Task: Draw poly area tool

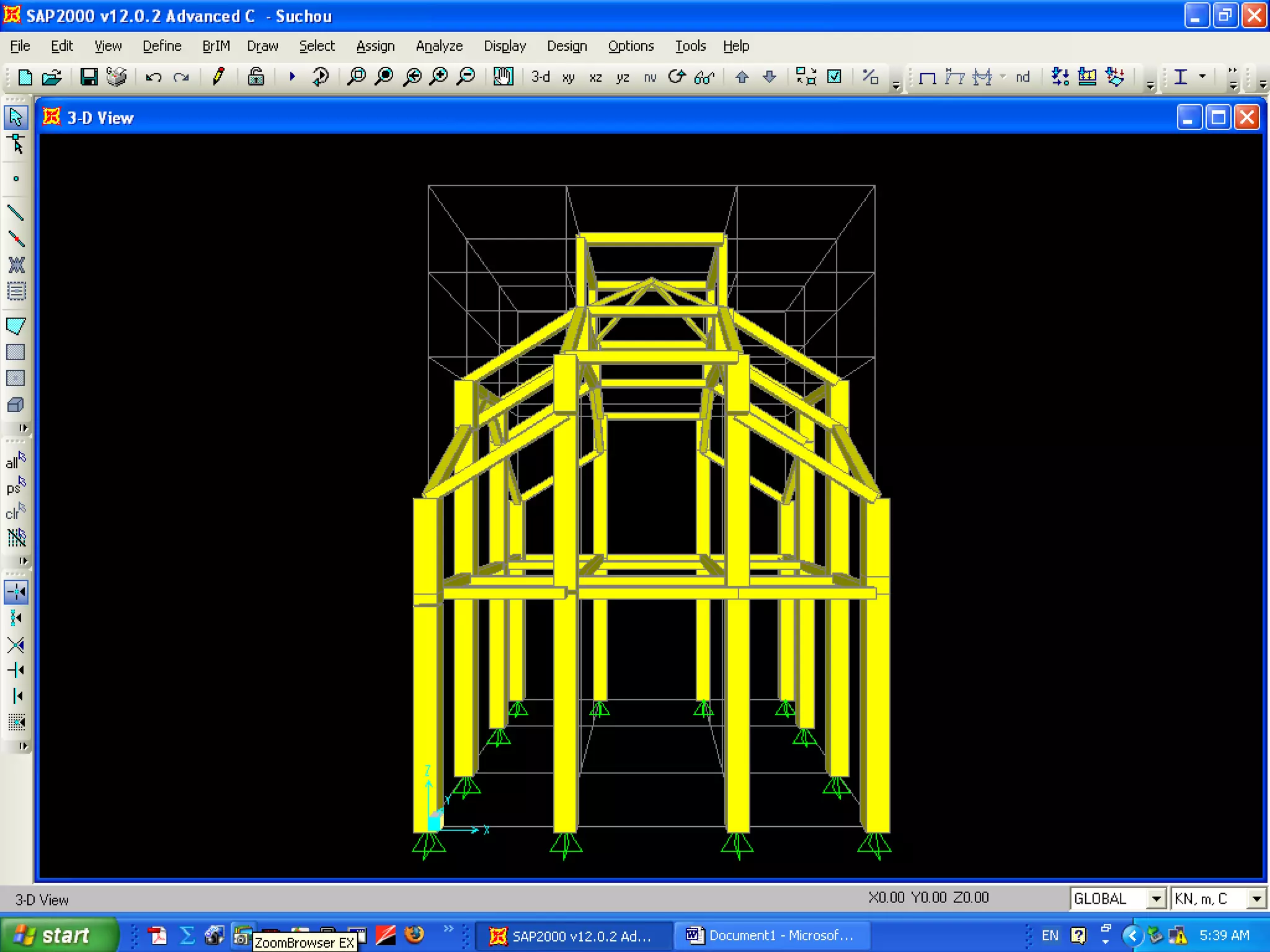Action: 16,326
